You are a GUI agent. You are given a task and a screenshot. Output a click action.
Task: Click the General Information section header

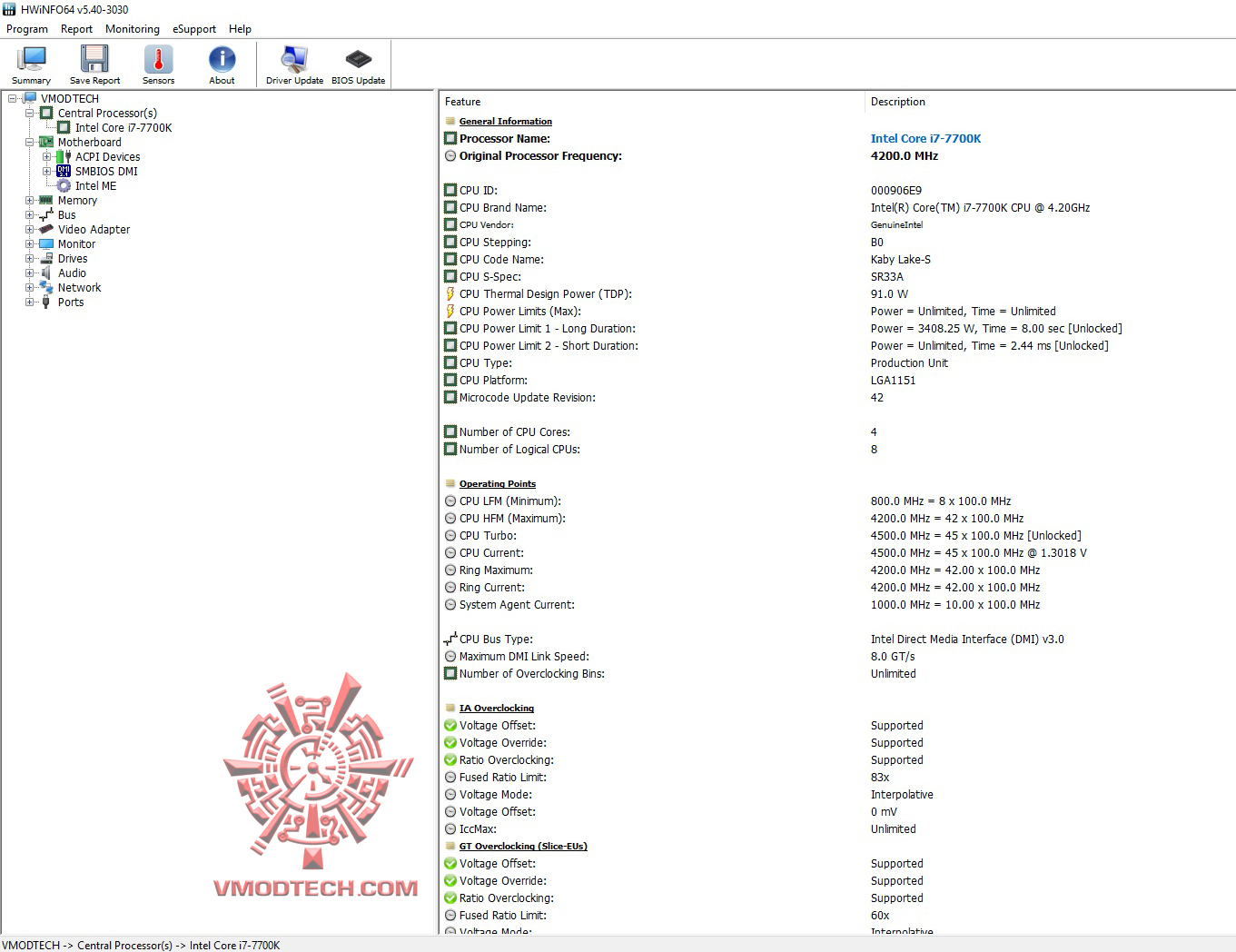point(505,121)
